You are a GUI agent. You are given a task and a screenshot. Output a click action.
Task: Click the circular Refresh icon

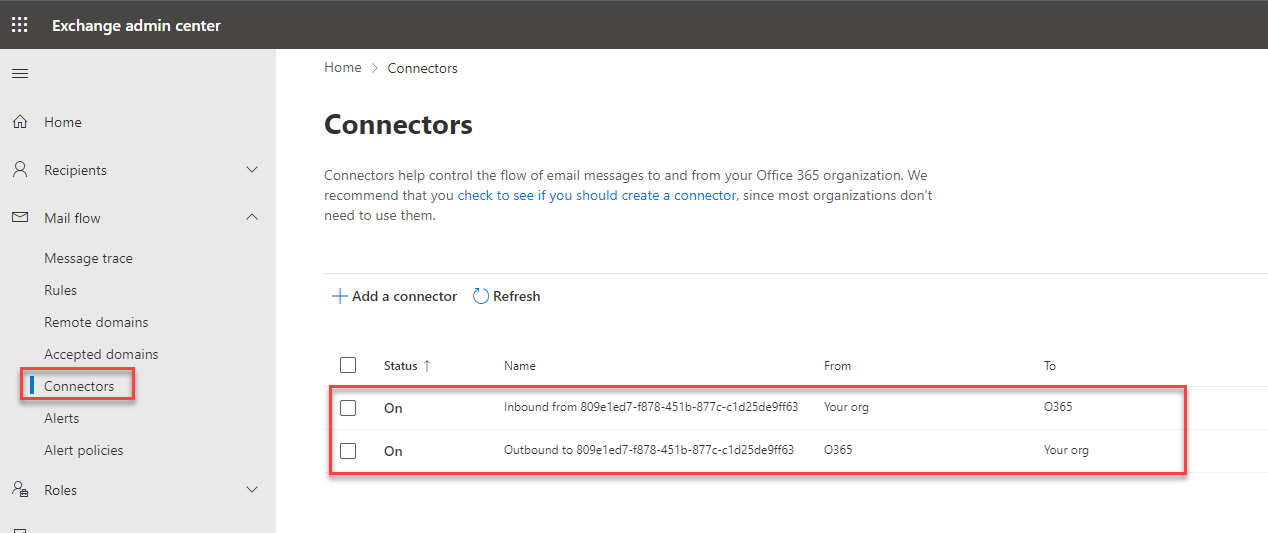click(x=481, y=296)
